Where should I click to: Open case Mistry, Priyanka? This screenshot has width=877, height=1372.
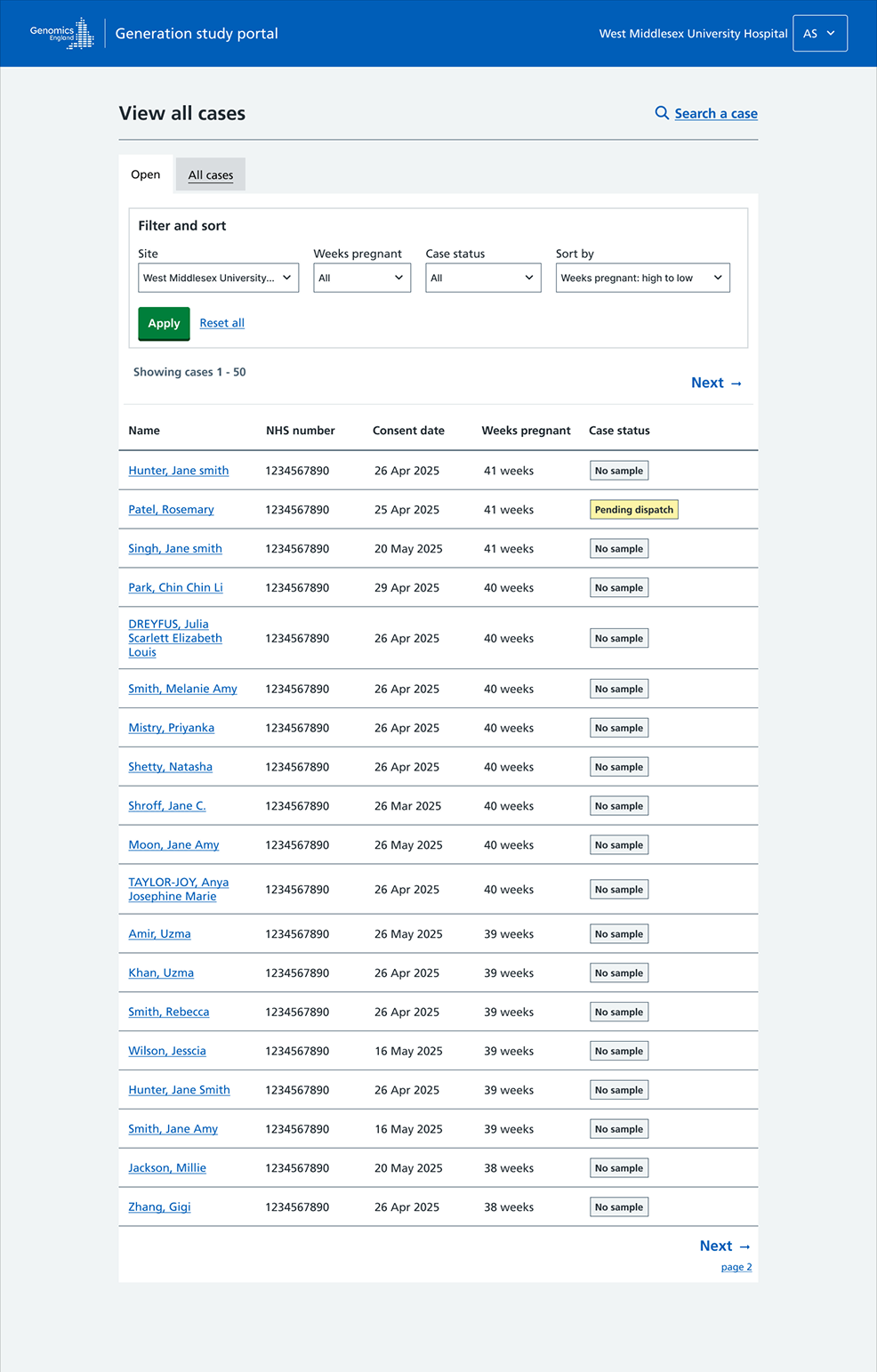(x=171, y=728)
